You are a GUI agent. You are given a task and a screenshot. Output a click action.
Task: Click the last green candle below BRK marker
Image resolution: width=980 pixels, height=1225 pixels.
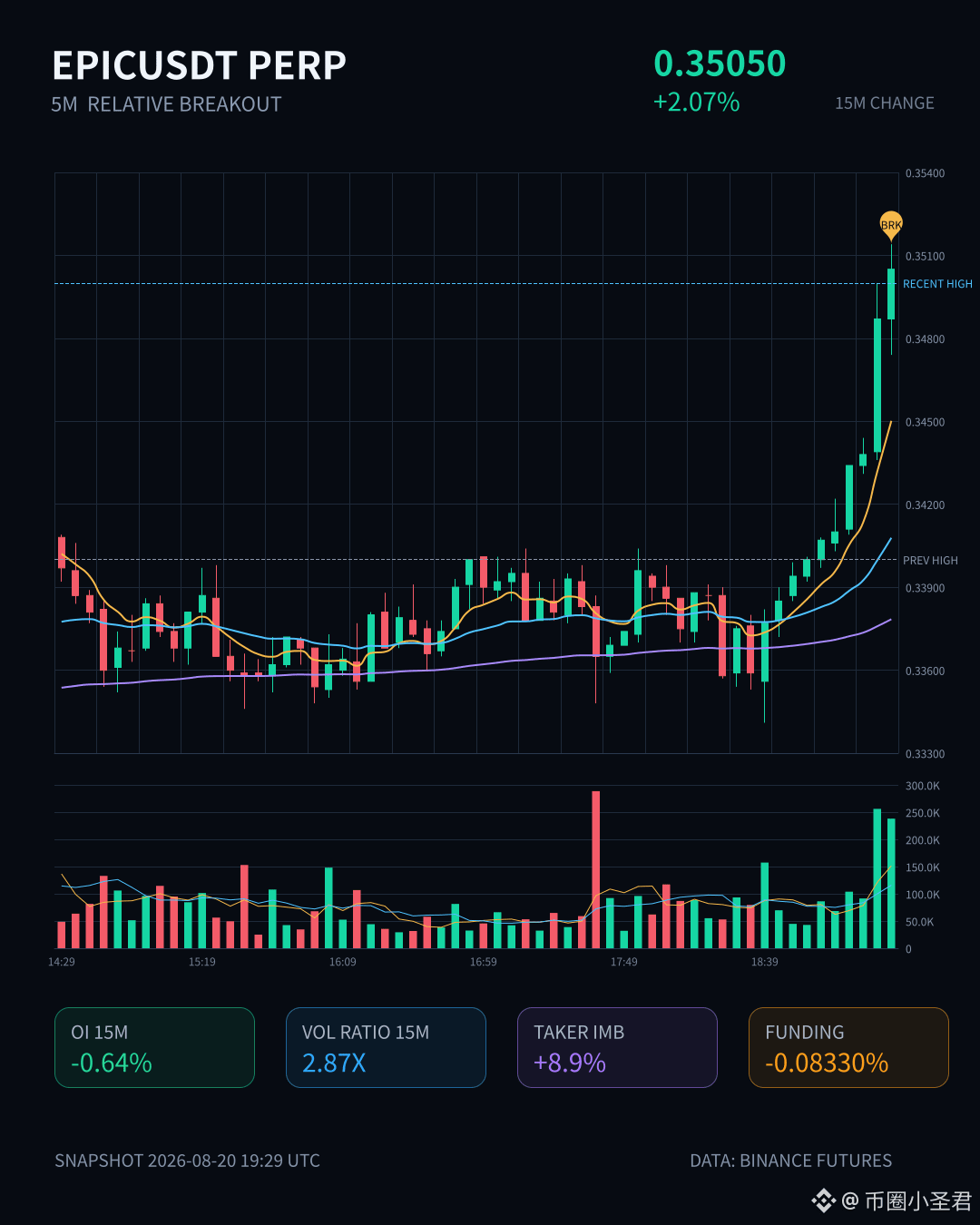pyautogui.click(x=891, y=294)
